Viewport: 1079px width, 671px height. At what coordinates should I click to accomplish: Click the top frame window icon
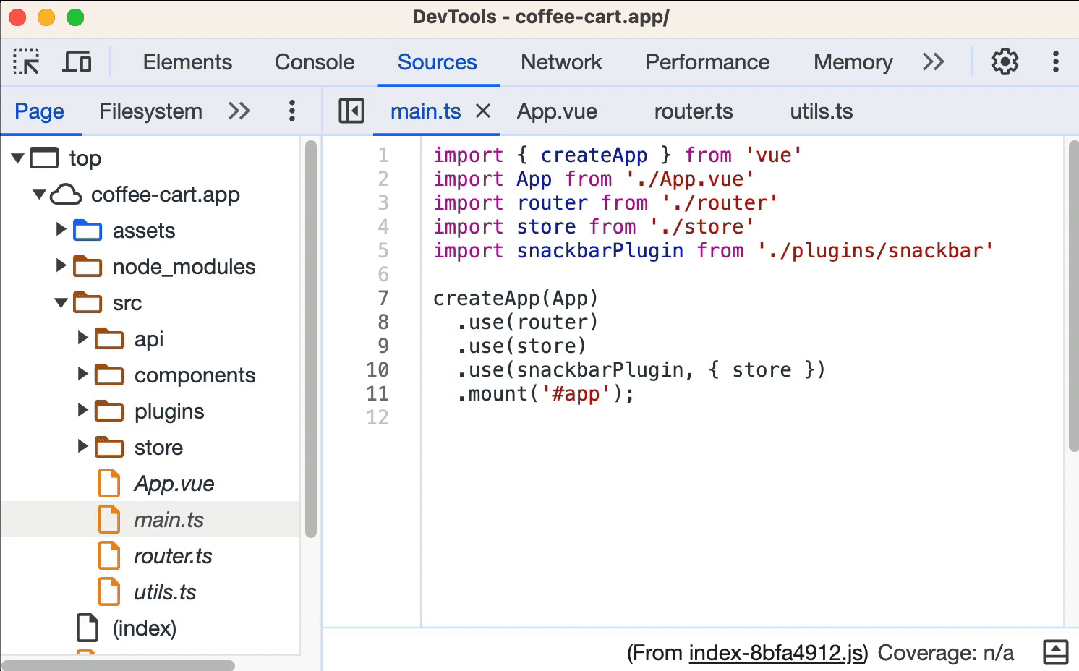pyautogui.click(x=45, y=158)
